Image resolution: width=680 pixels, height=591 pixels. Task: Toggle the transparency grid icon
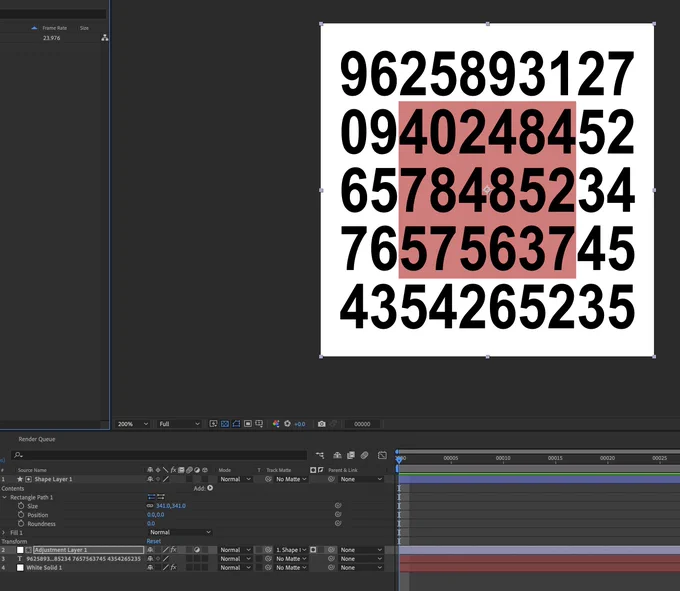pos(225,424)
